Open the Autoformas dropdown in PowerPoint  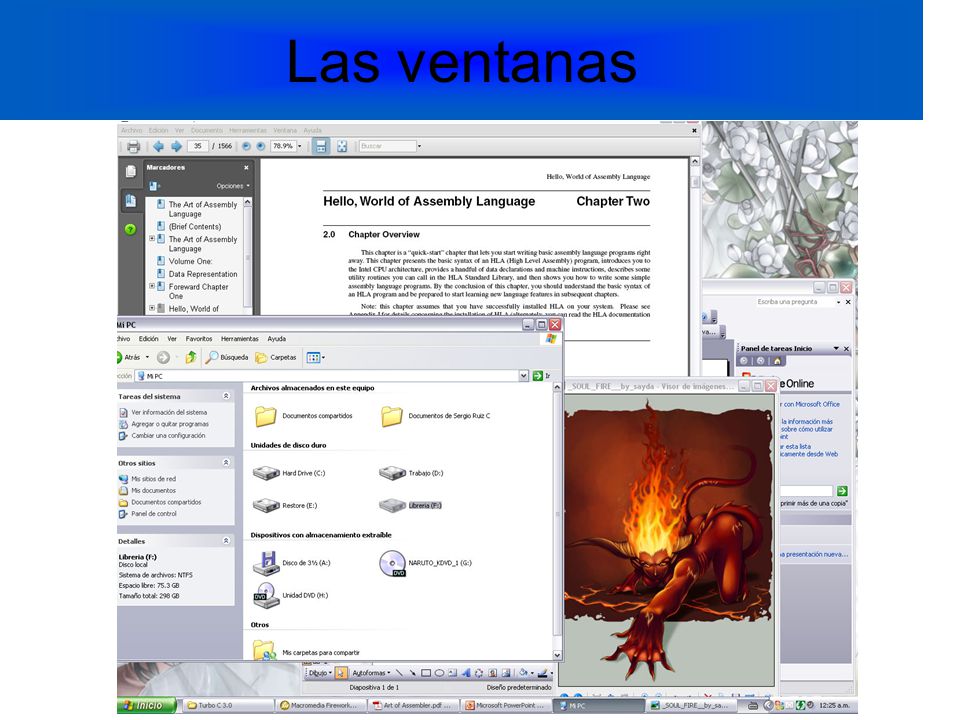tap(371, 673)
